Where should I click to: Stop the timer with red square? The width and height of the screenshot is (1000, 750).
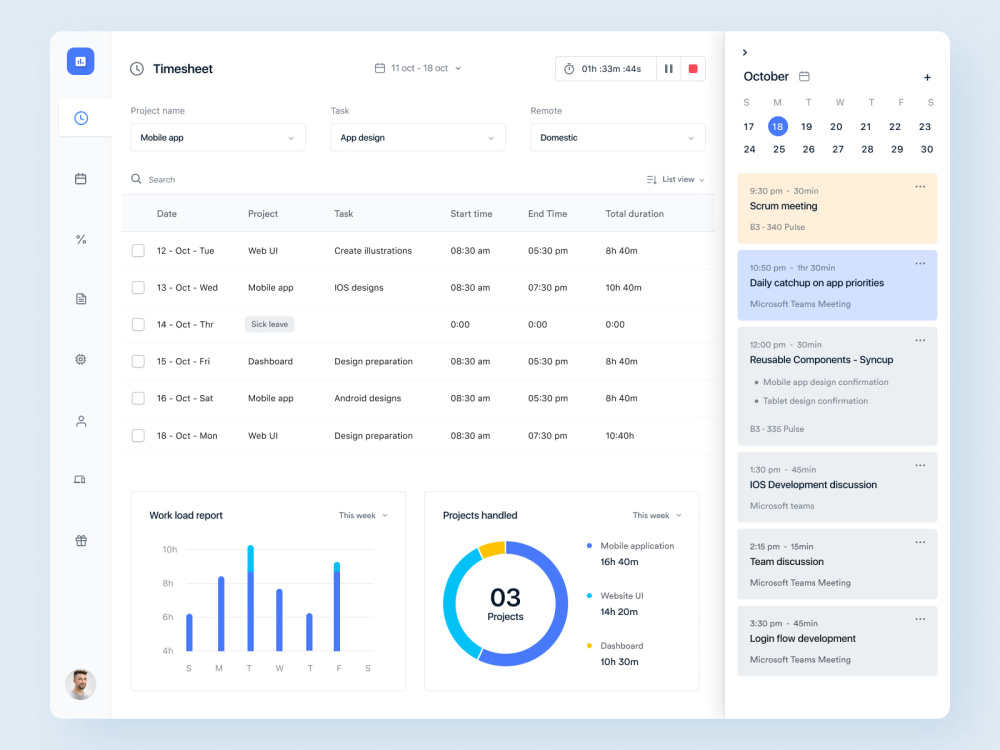click(693, 69)
